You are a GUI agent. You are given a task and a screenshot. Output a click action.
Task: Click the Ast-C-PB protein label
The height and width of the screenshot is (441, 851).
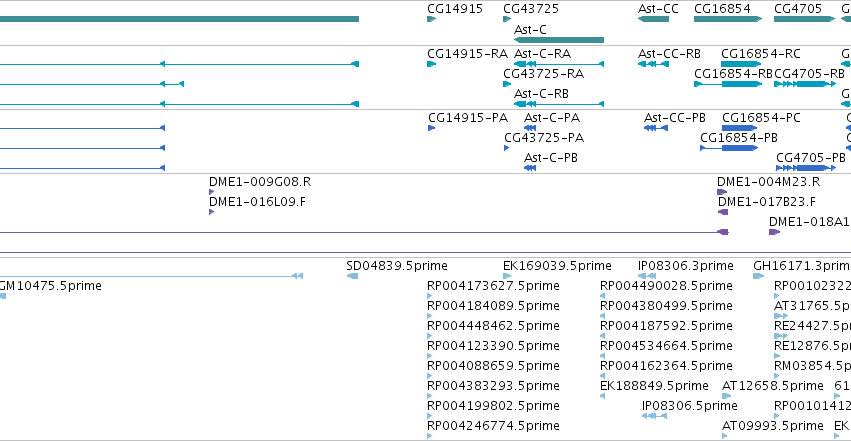point(550,158)
